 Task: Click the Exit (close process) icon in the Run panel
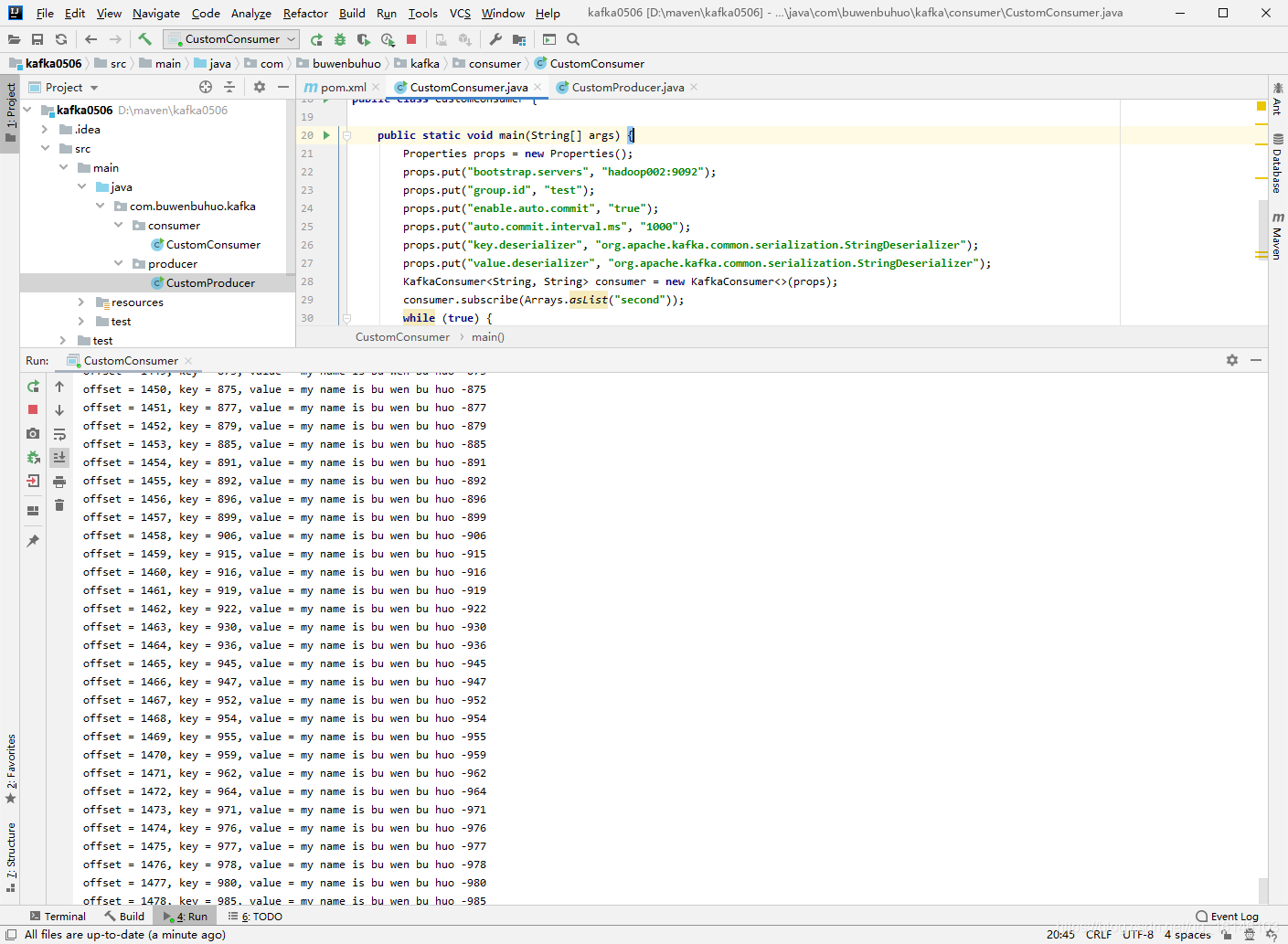click(33, 481)
